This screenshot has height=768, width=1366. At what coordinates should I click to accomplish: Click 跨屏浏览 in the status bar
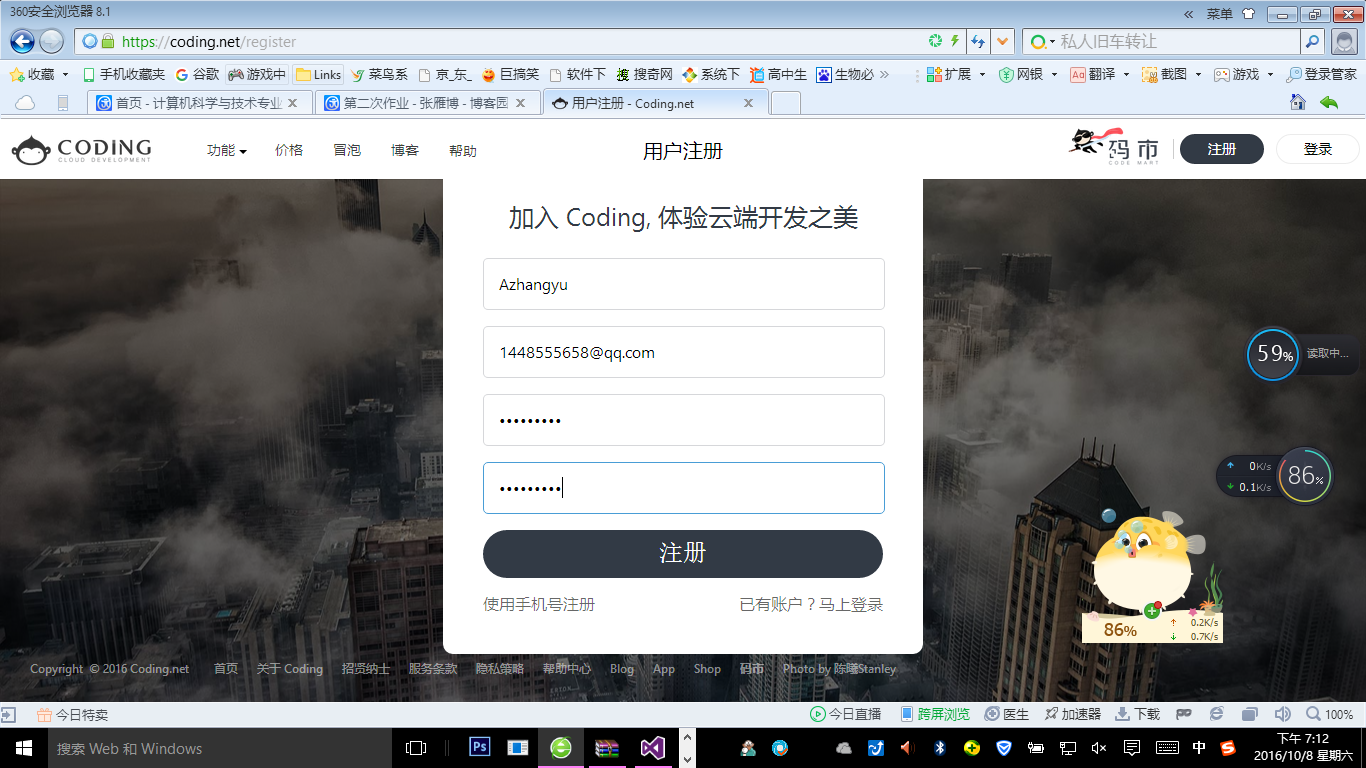click(x=935, y=714)
